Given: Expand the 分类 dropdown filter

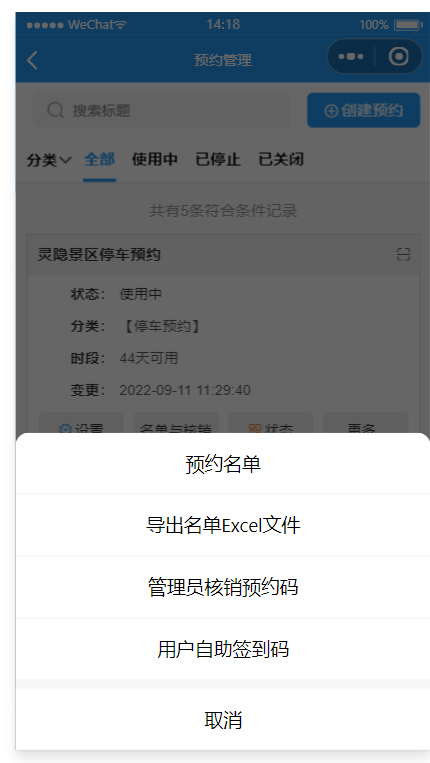Looking at the screenshot, I should (x=49, y=160).
